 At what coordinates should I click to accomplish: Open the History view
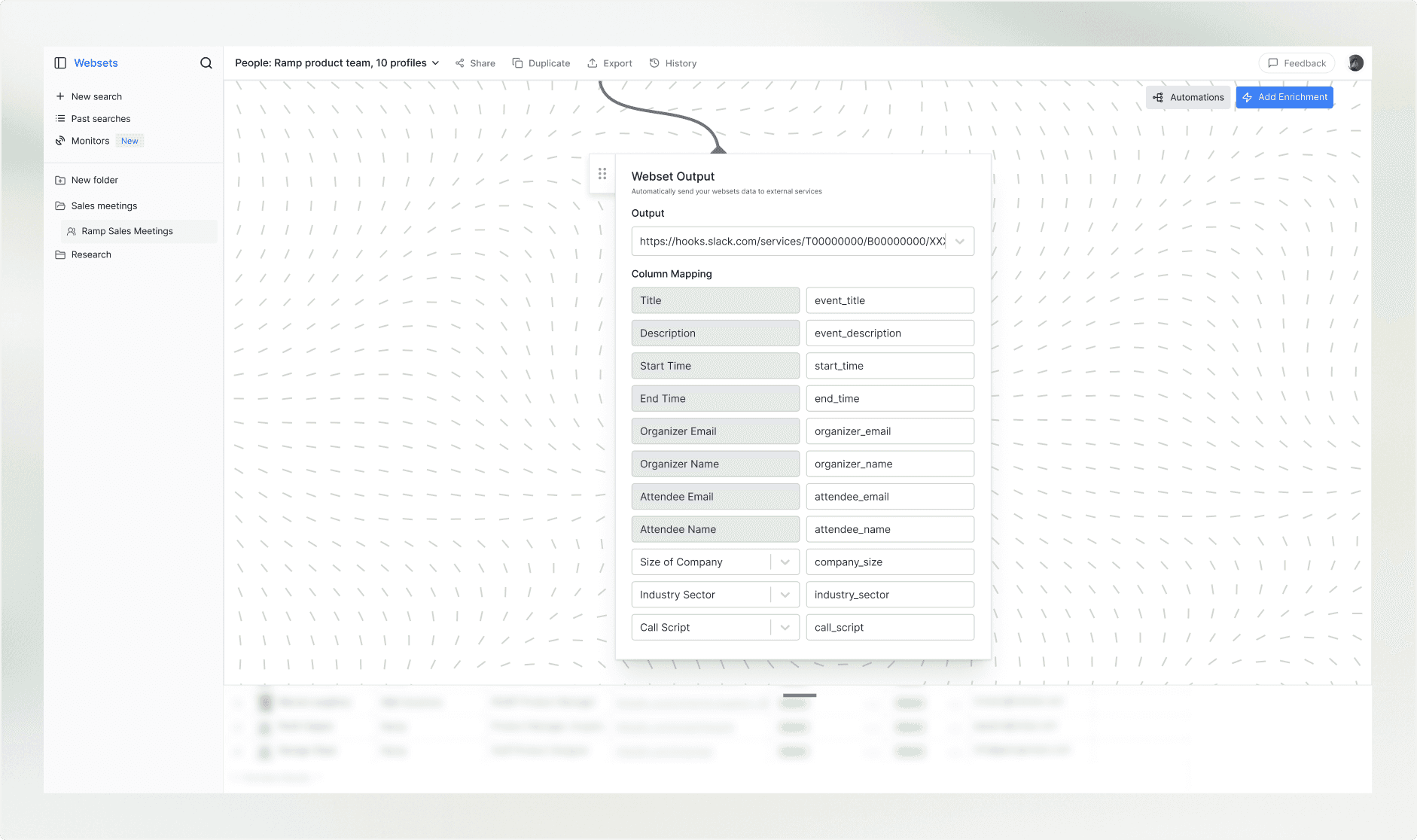tap(673, 63)
